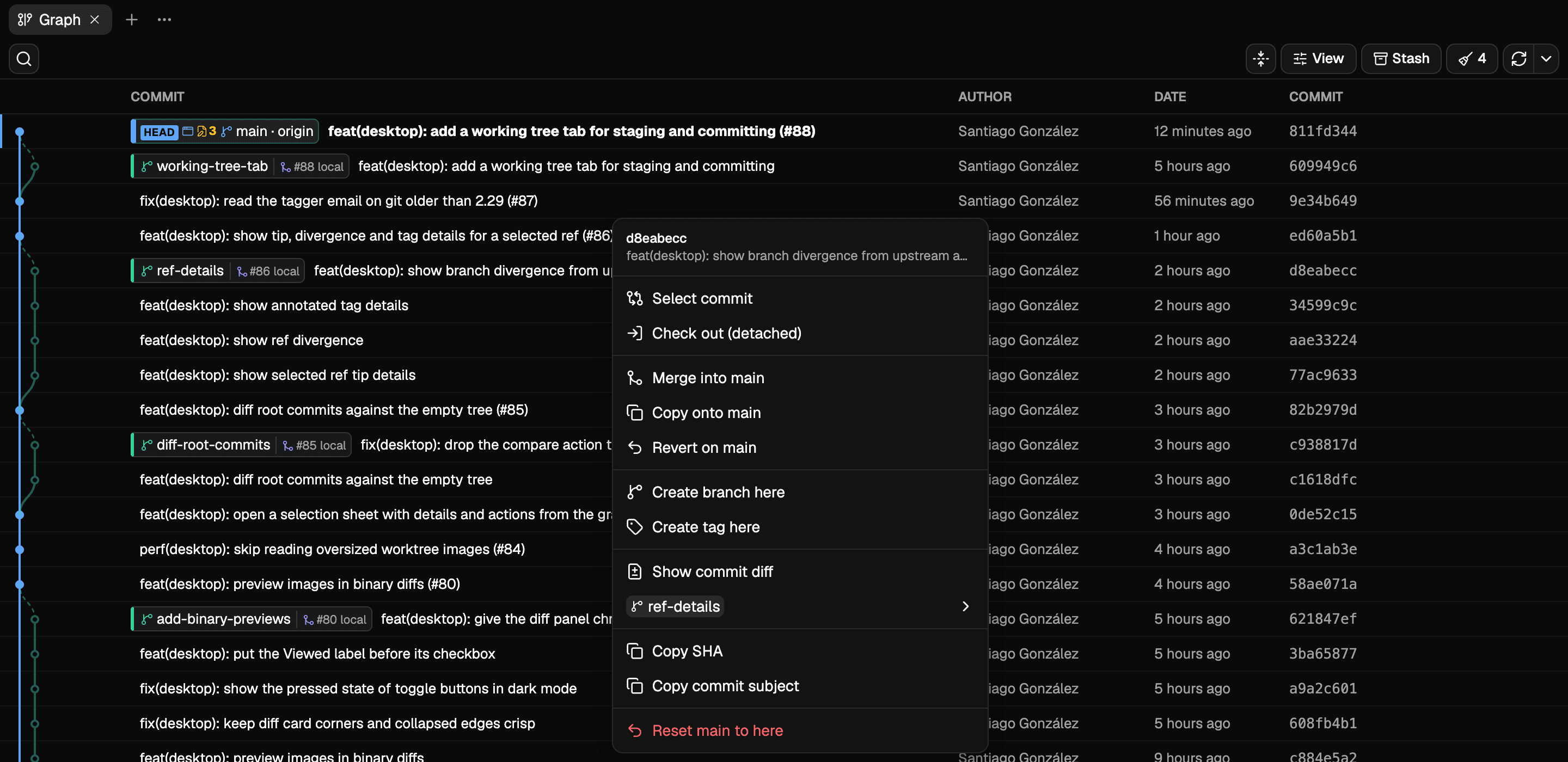Click the #86 local pull request badge
The width and height of the screenshot is (1568, 762).
point(268,272)
